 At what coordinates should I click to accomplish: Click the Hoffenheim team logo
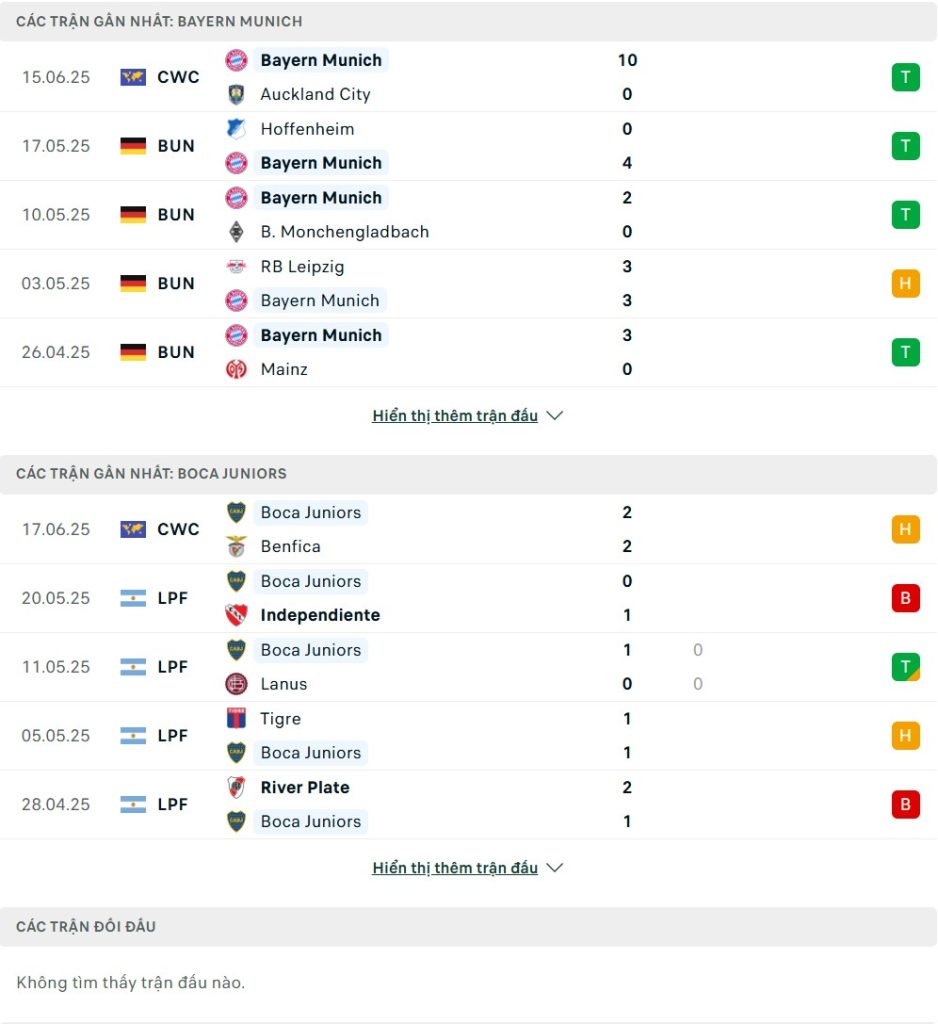pos(236,129)
